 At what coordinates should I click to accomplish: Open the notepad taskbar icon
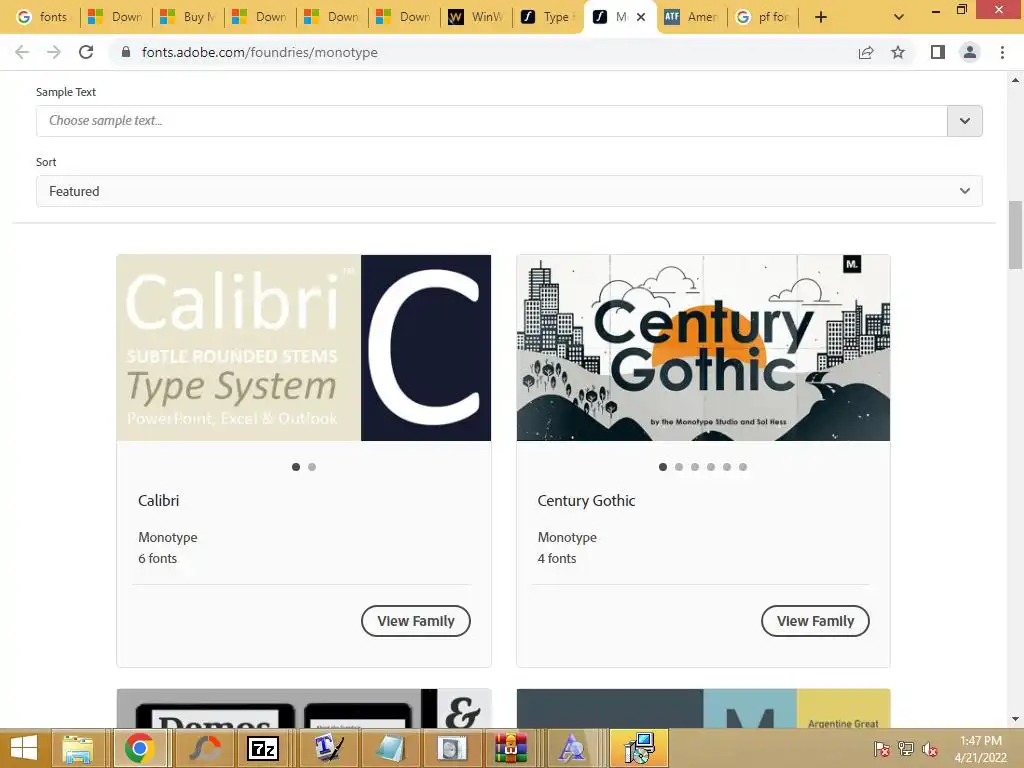(390, 748)
